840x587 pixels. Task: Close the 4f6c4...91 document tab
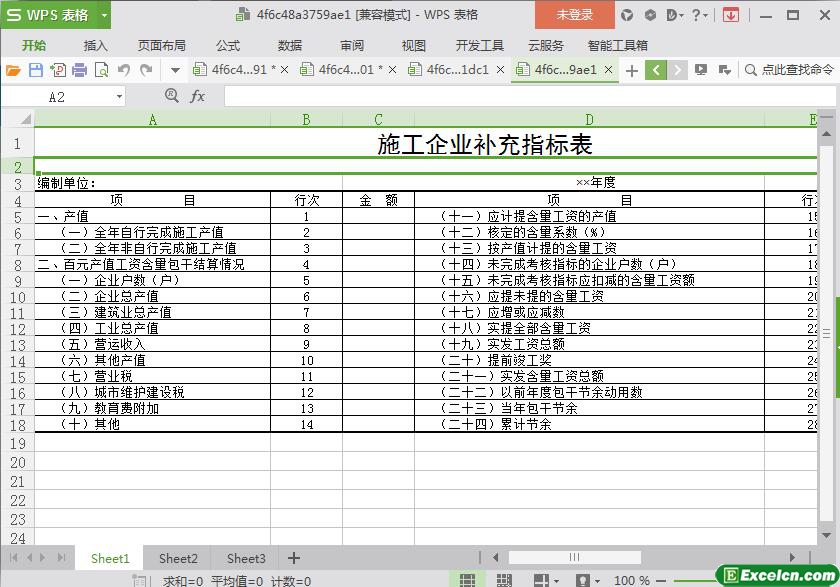coord(284,70)
